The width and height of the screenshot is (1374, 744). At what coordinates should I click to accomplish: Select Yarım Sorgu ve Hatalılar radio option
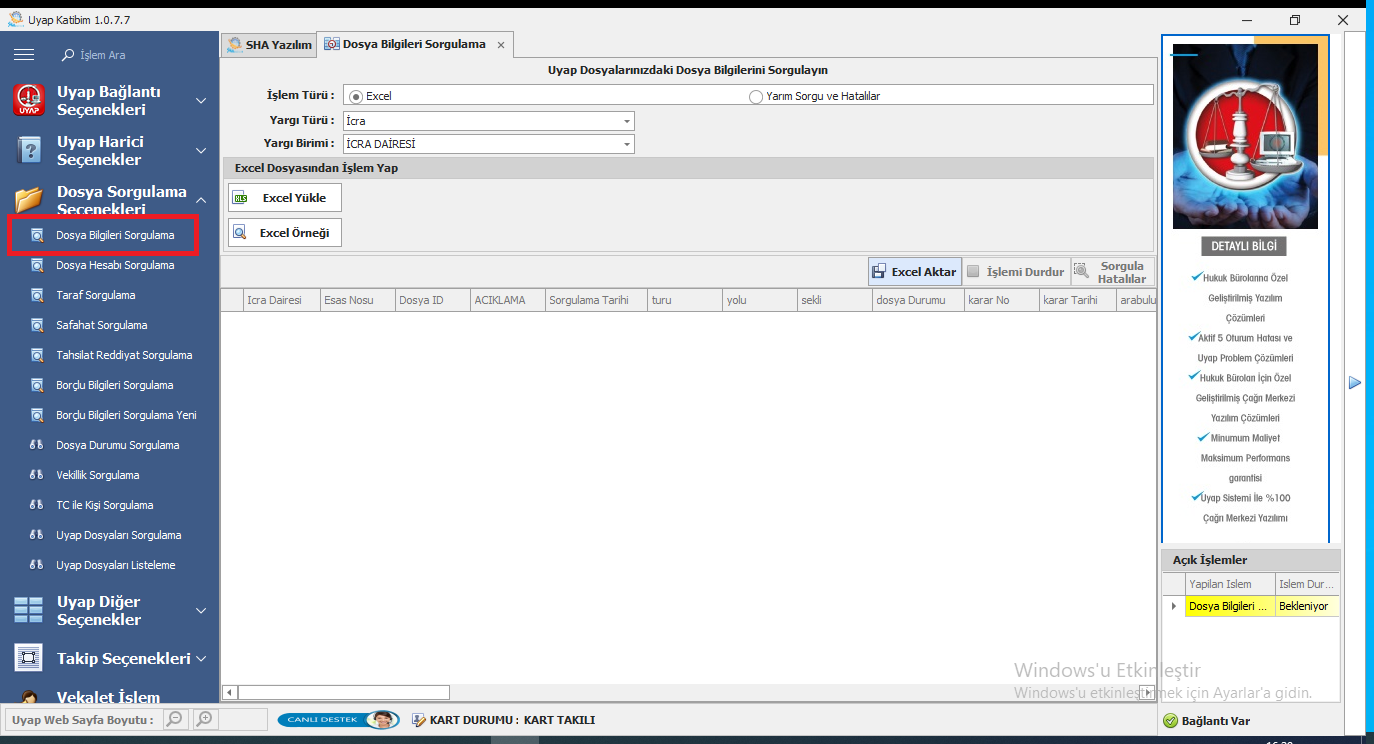(756, 96)
